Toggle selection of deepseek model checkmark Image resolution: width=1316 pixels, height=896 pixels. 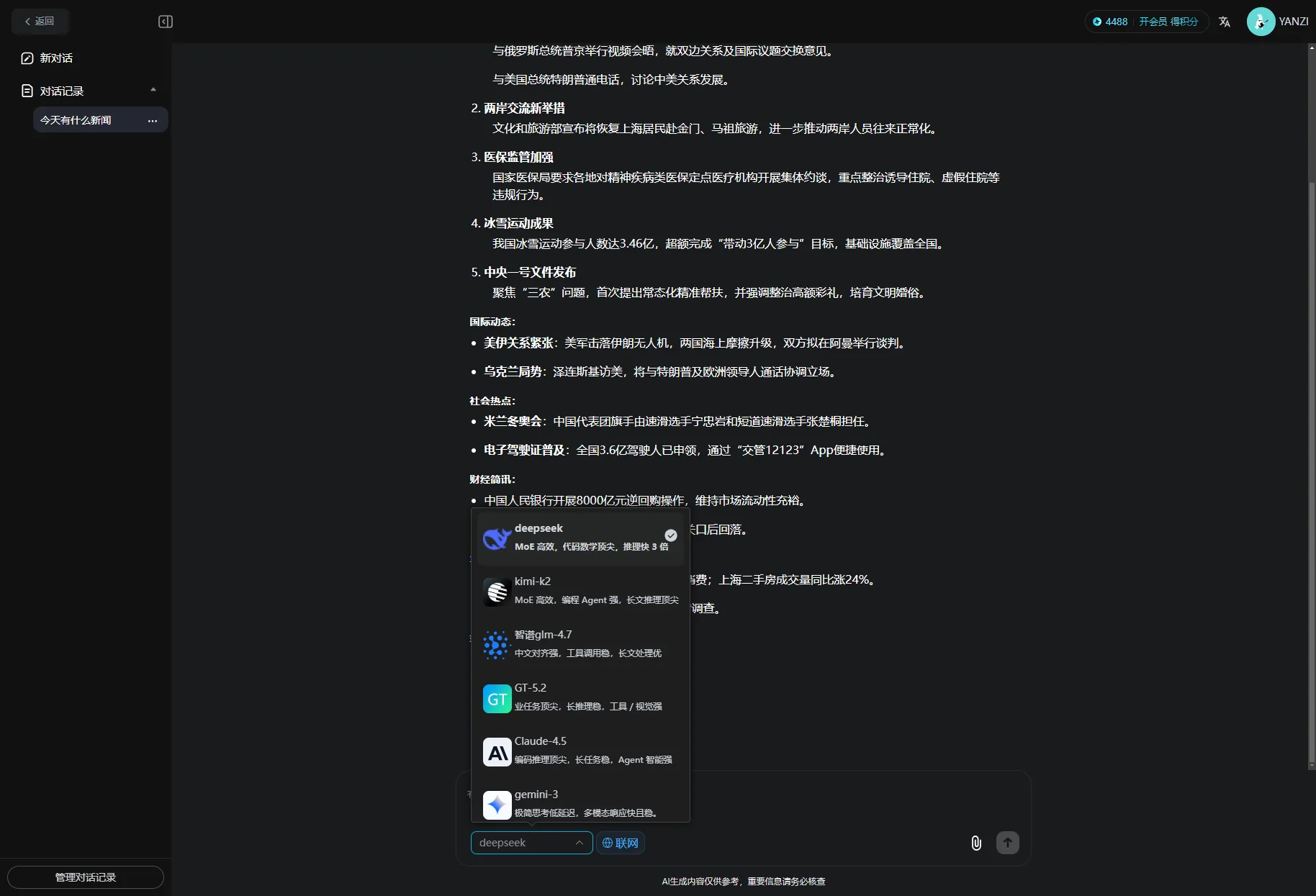click(x=671, y=535)
